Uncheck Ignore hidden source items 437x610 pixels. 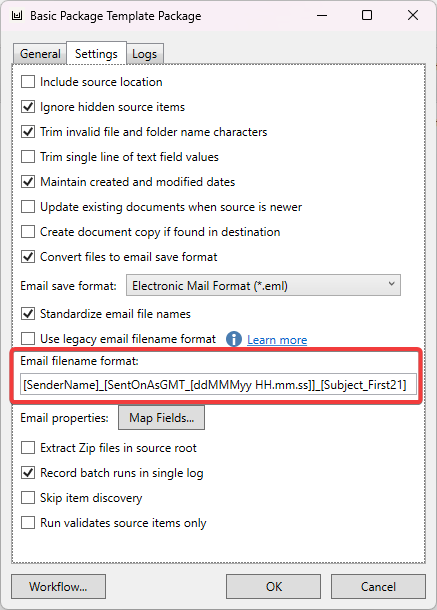click(28, 107)
